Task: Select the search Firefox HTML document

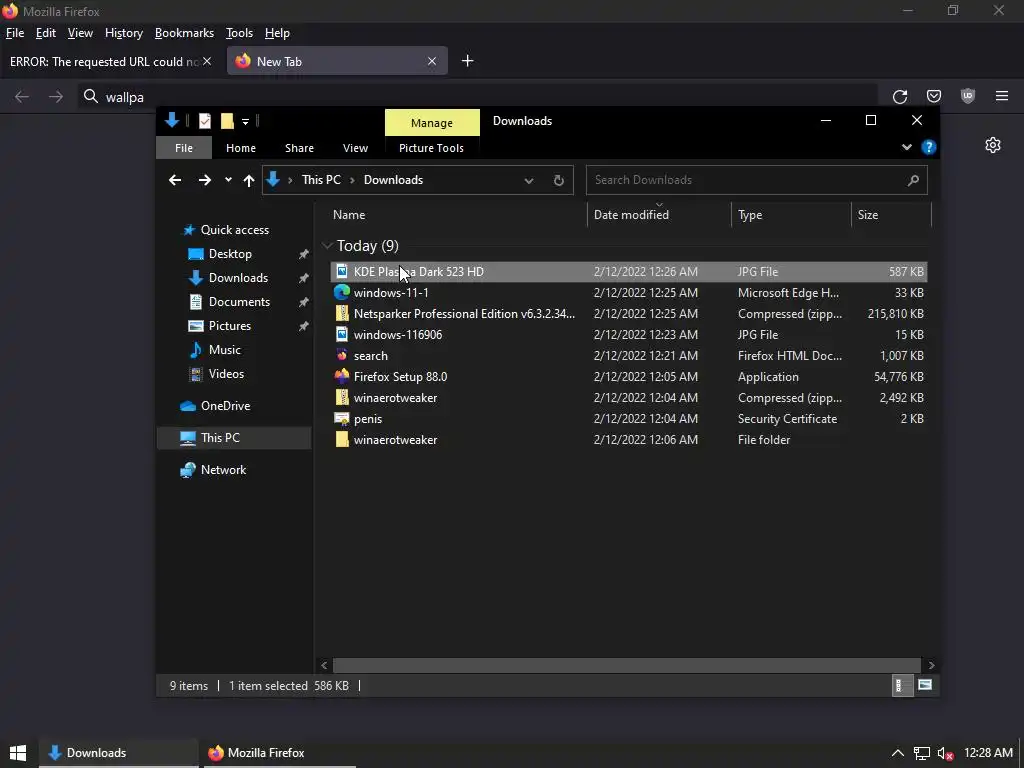Action: [628, 356]
